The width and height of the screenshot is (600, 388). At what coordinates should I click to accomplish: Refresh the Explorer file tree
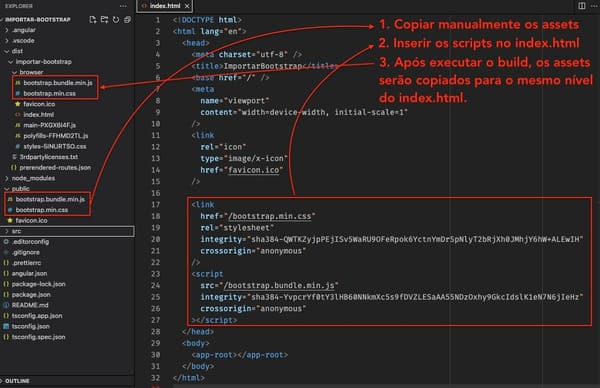tap(116, 20)
